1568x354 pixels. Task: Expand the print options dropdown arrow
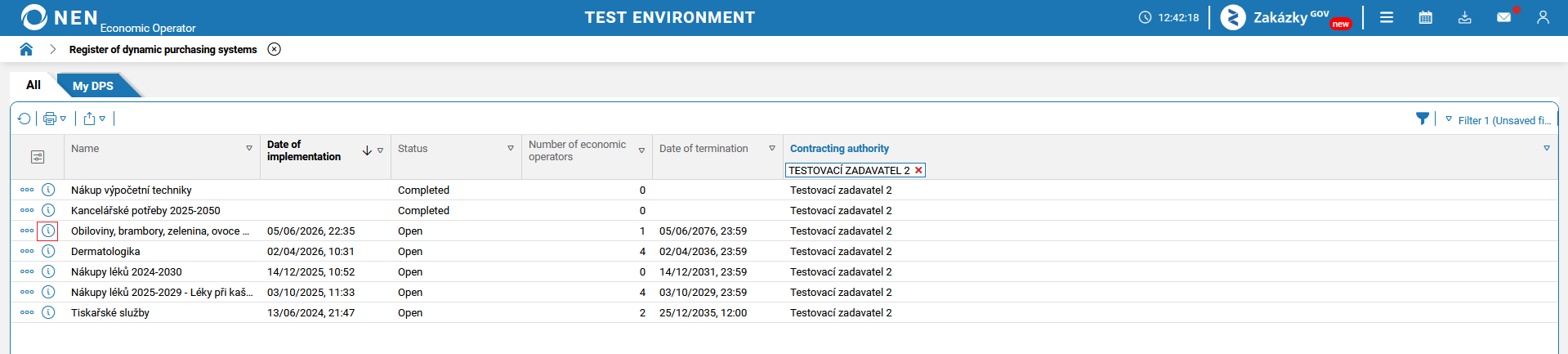[63, 119]
